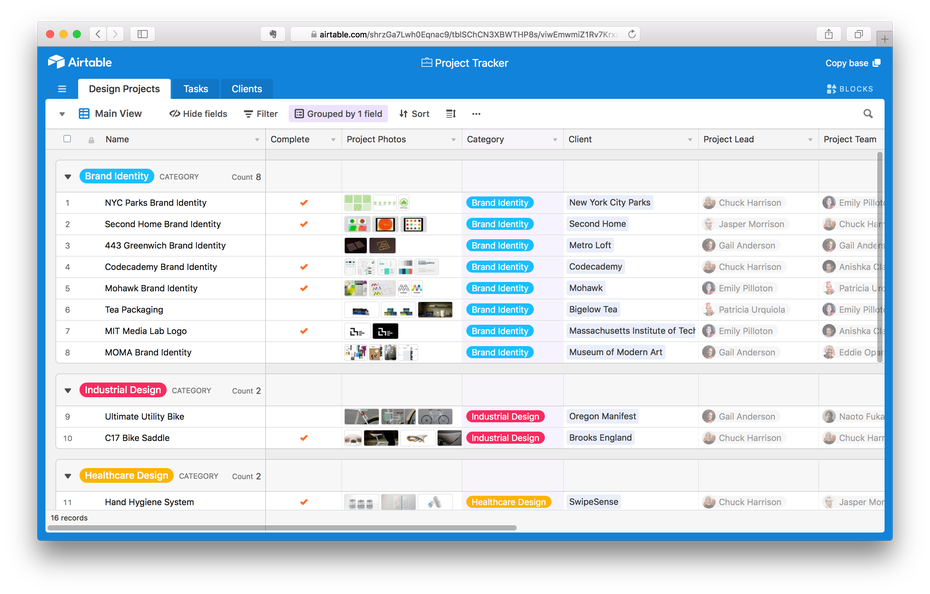Toggle the select-all checkbox in header
The image size is (930, 594).
[67, 139]
